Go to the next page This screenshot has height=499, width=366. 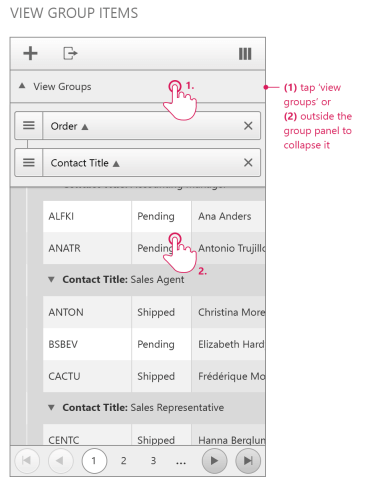215,461
